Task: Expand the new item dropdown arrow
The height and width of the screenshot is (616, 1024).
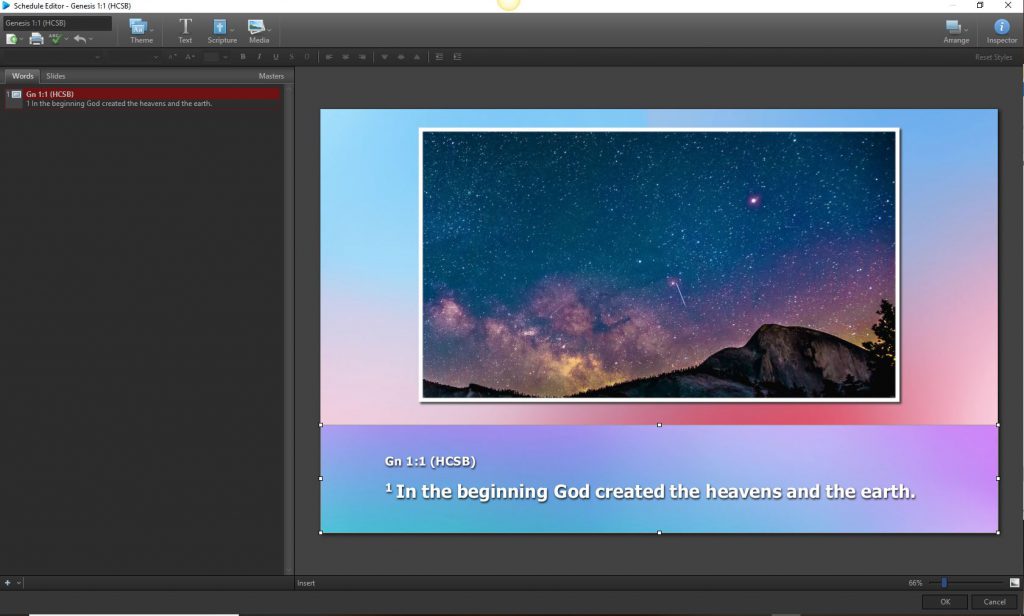Action: 22,40
